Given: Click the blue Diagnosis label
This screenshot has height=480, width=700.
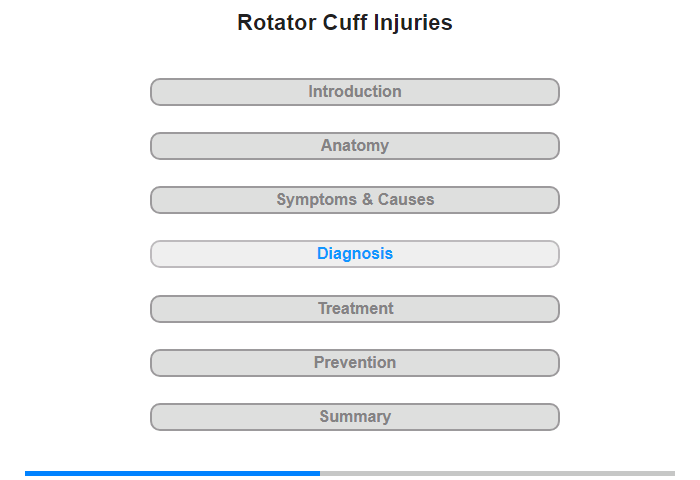Looking at the screenshot, I should coord(355,254).
